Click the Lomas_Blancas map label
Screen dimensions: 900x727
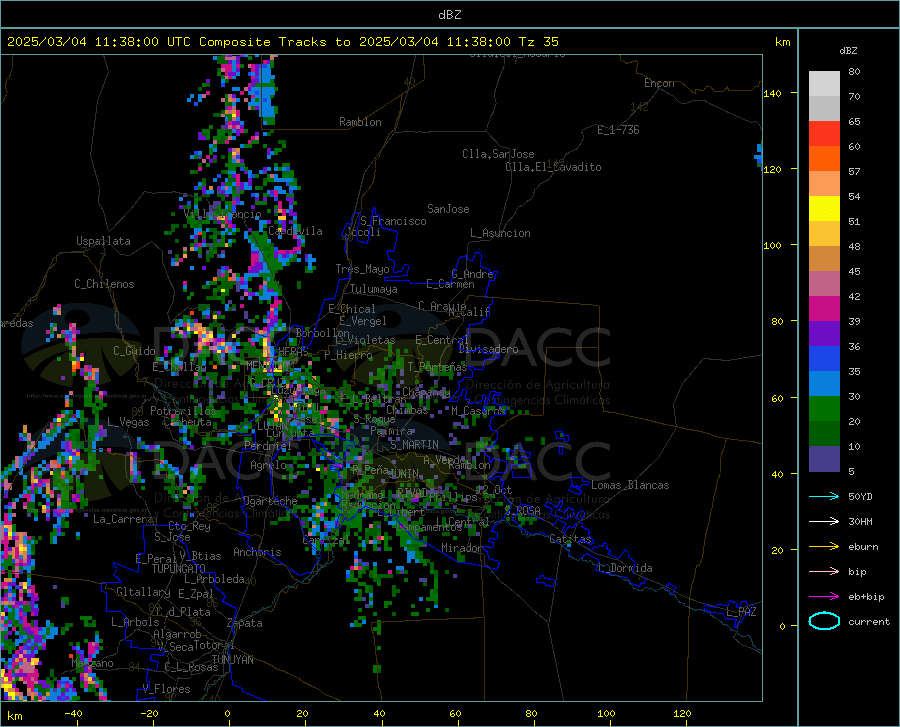[x=630, y=485]
